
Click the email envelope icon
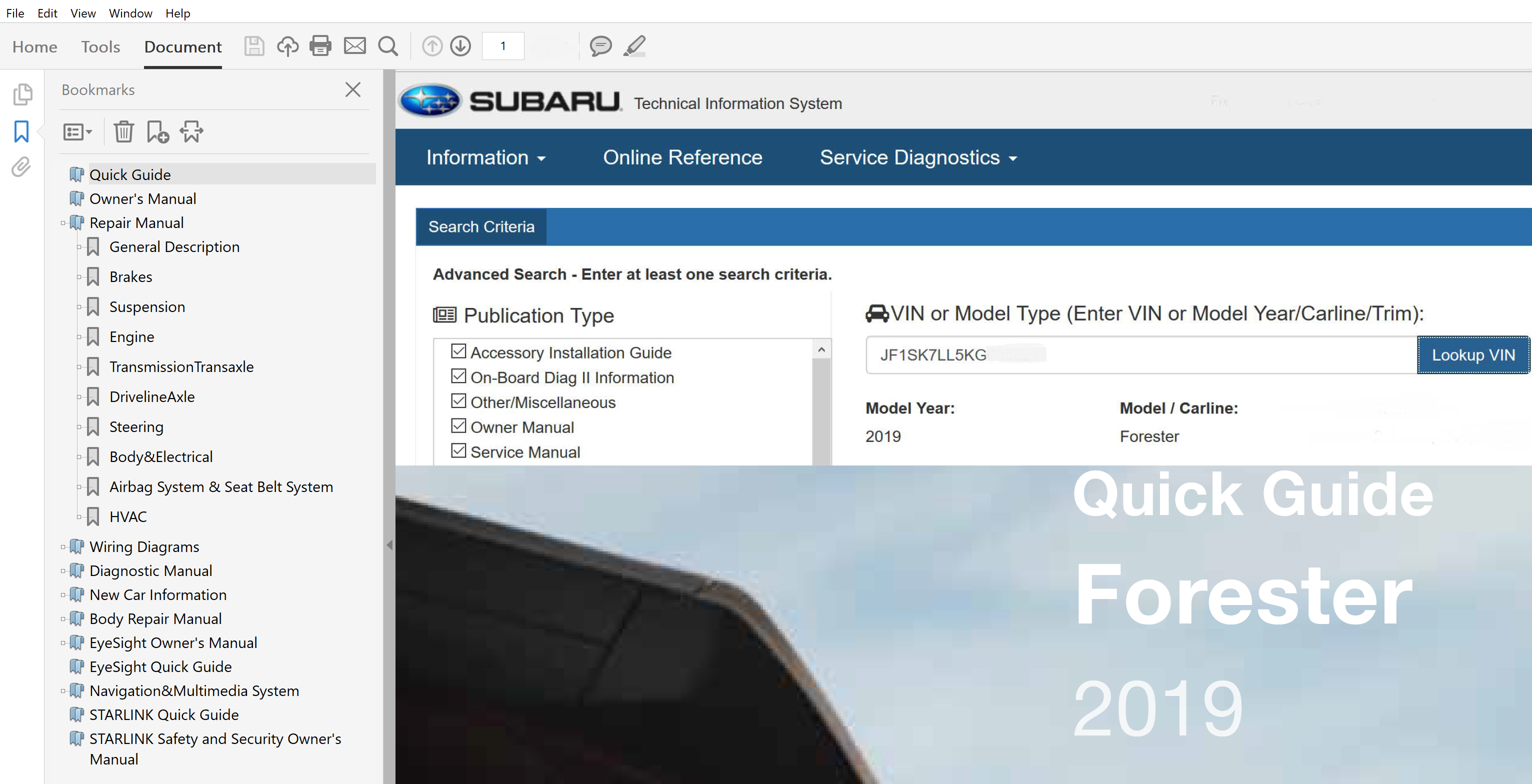click(354, 46)
